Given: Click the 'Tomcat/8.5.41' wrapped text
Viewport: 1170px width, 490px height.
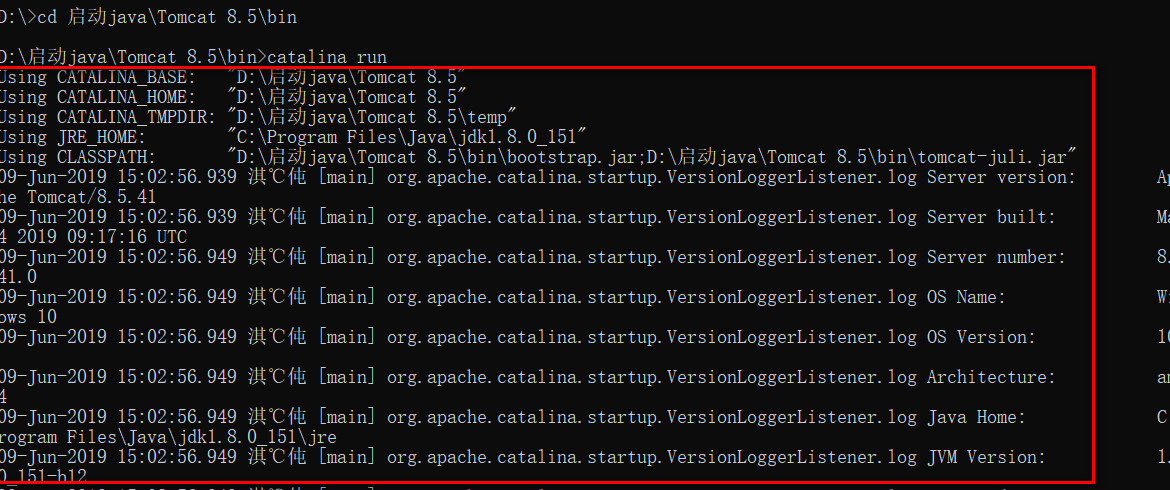Looking at the screenshot, I should (92, 198).
